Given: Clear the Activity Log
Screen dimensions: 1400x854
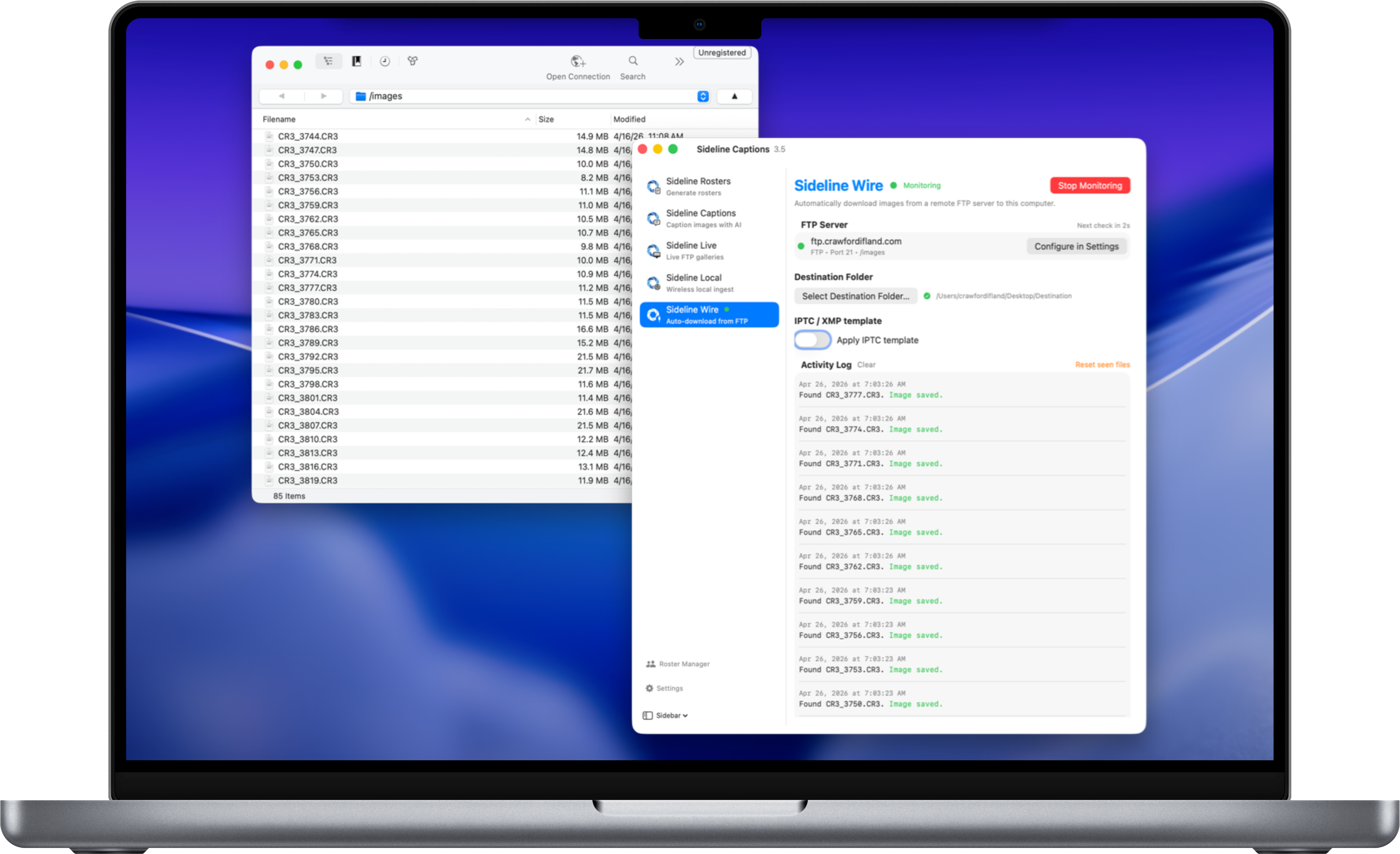Looking at the screenshot, I should [866, 365].
